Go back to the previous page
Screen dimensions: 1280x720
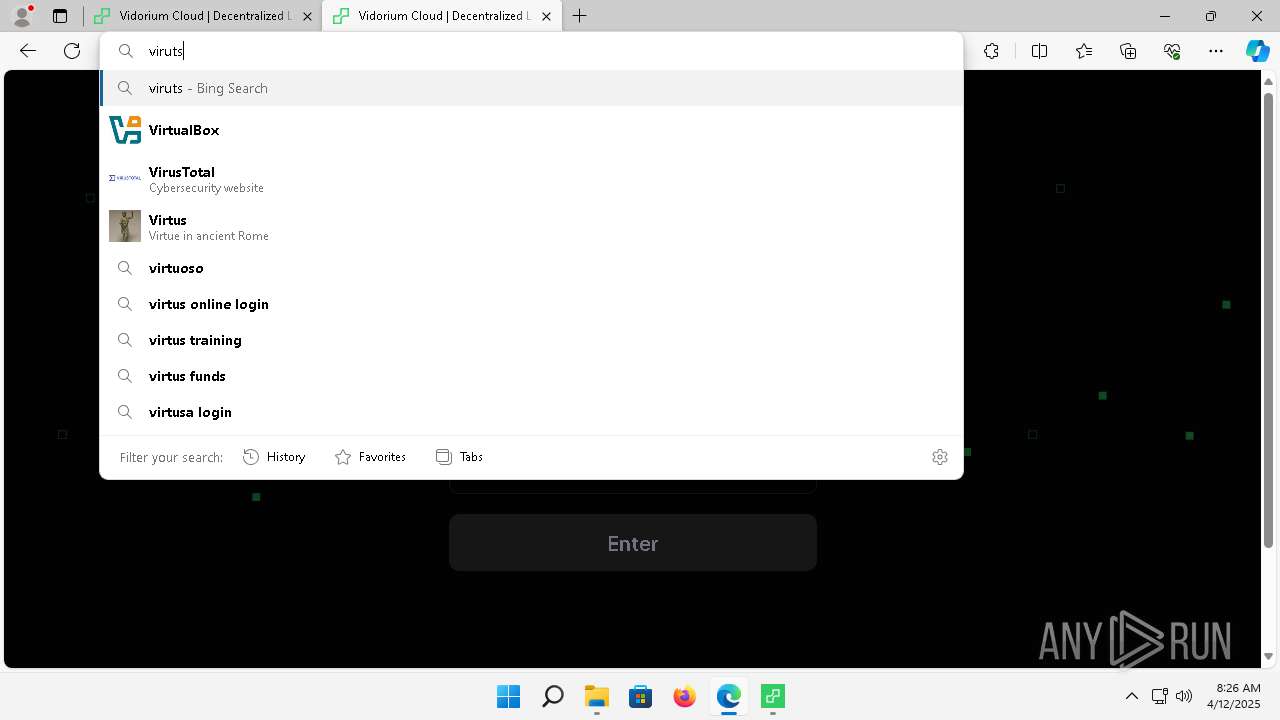coord(28,51)
